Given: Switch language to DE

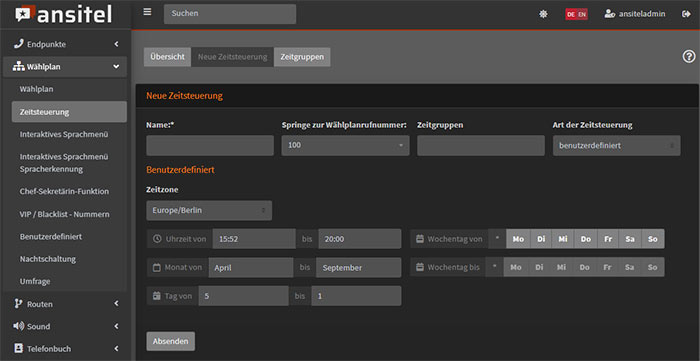Looking at the screenshot, I should (571, 14).
